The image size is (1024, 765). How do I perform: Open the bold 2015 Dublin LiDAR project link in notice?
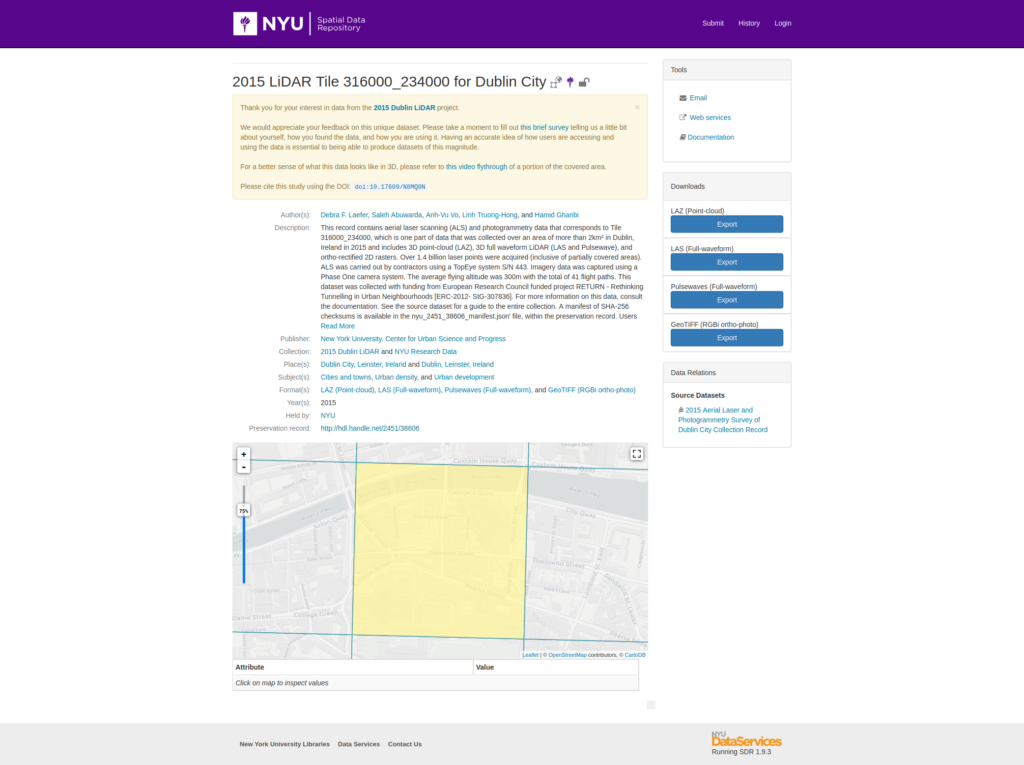(404, 108)
